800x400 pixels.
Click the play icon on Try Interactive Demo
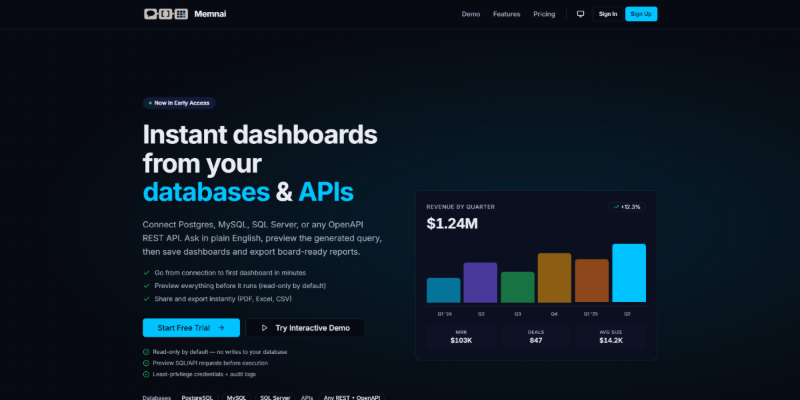click(x=264, y=327)
